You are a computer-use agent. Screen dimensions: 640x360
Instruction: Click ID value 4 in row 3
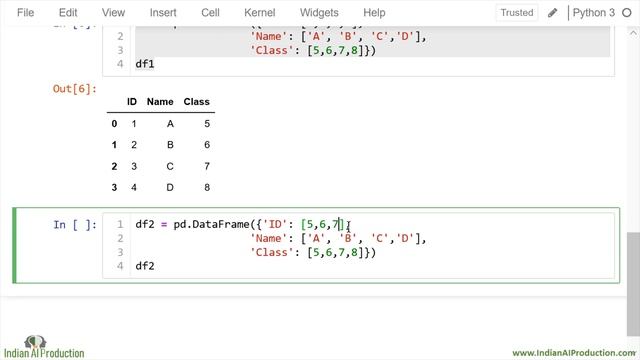[x=134, y=187]
